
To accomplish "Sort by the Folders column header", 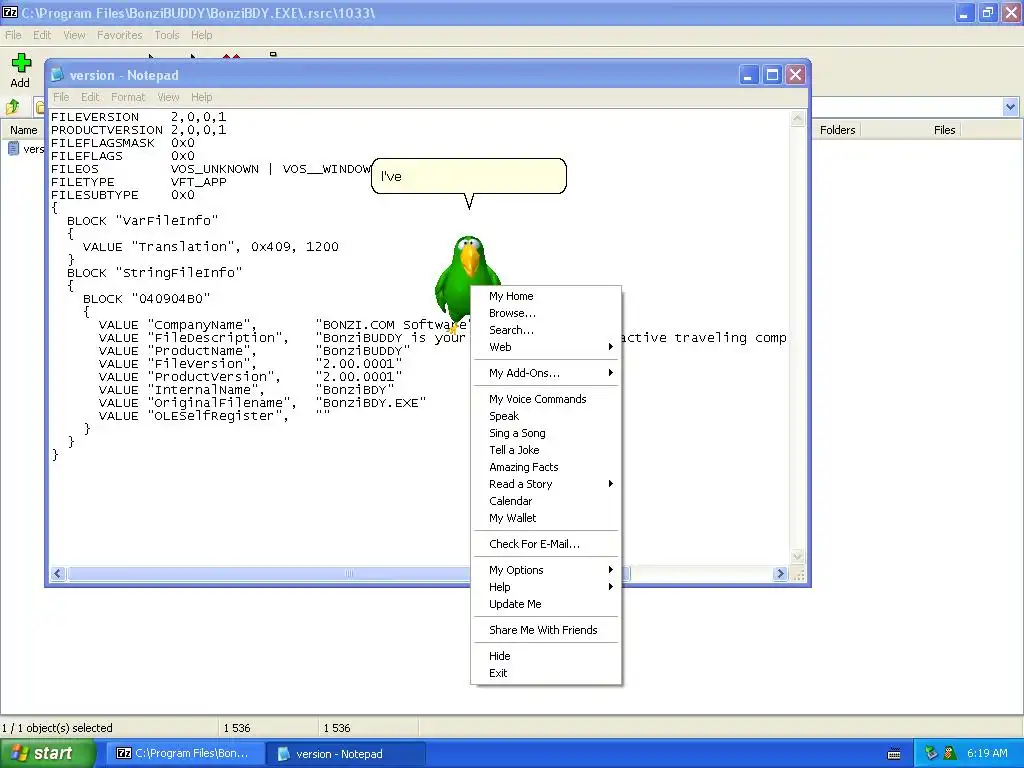I will coord(838,130).
